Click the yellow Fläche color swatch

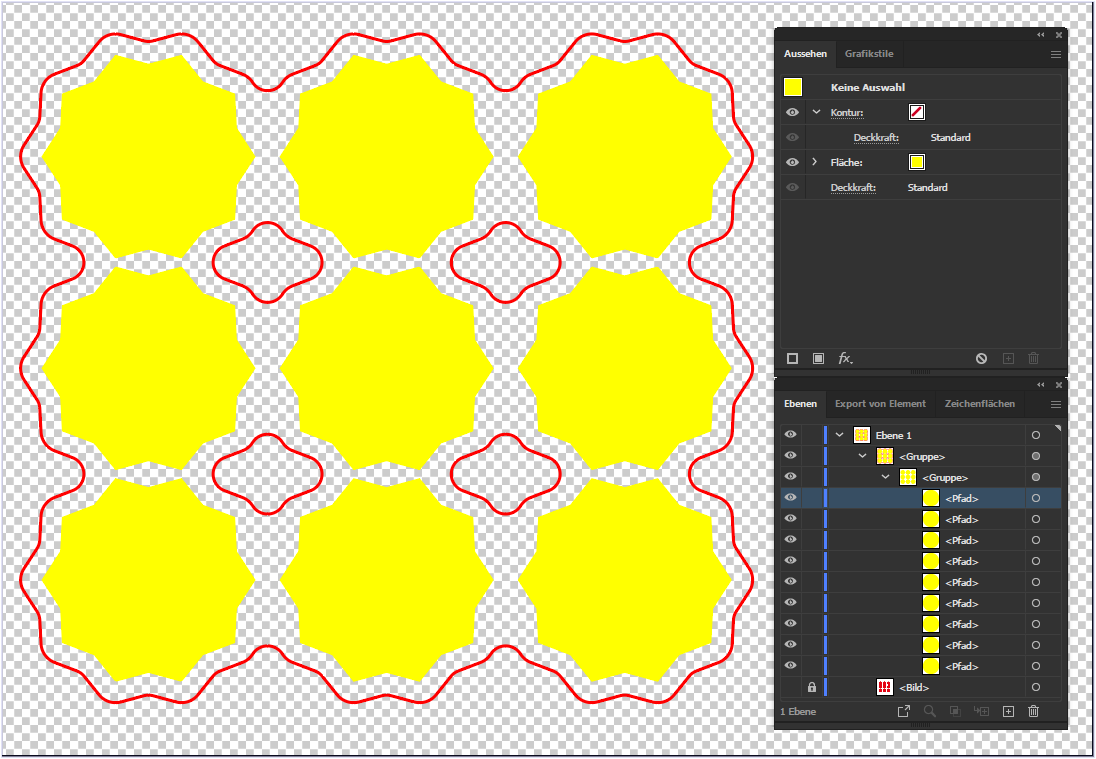(x=917, y=161)
